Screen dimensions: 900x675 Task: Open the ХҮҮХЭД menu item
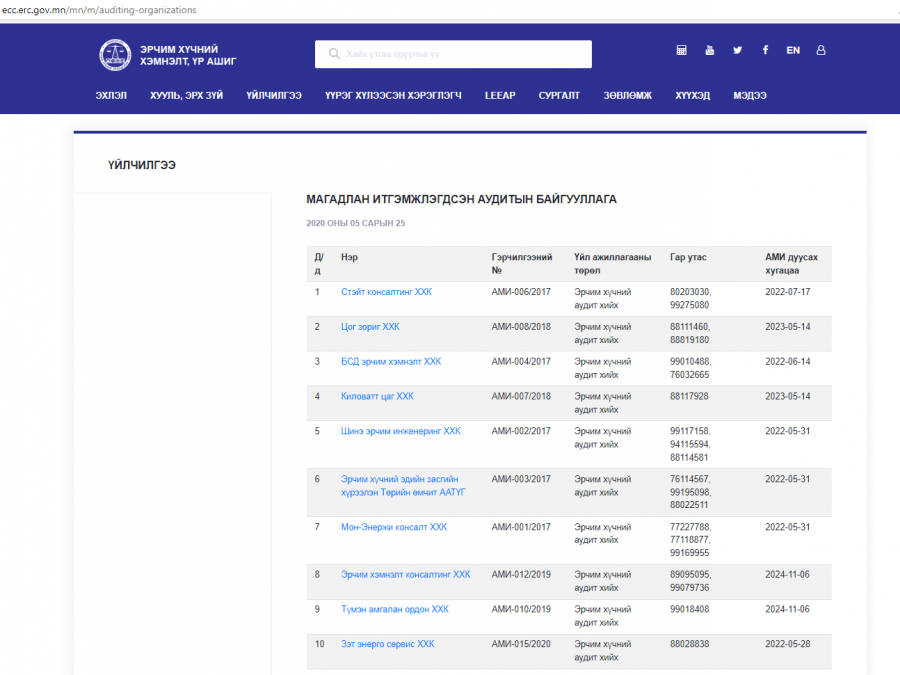coord(692,95)
